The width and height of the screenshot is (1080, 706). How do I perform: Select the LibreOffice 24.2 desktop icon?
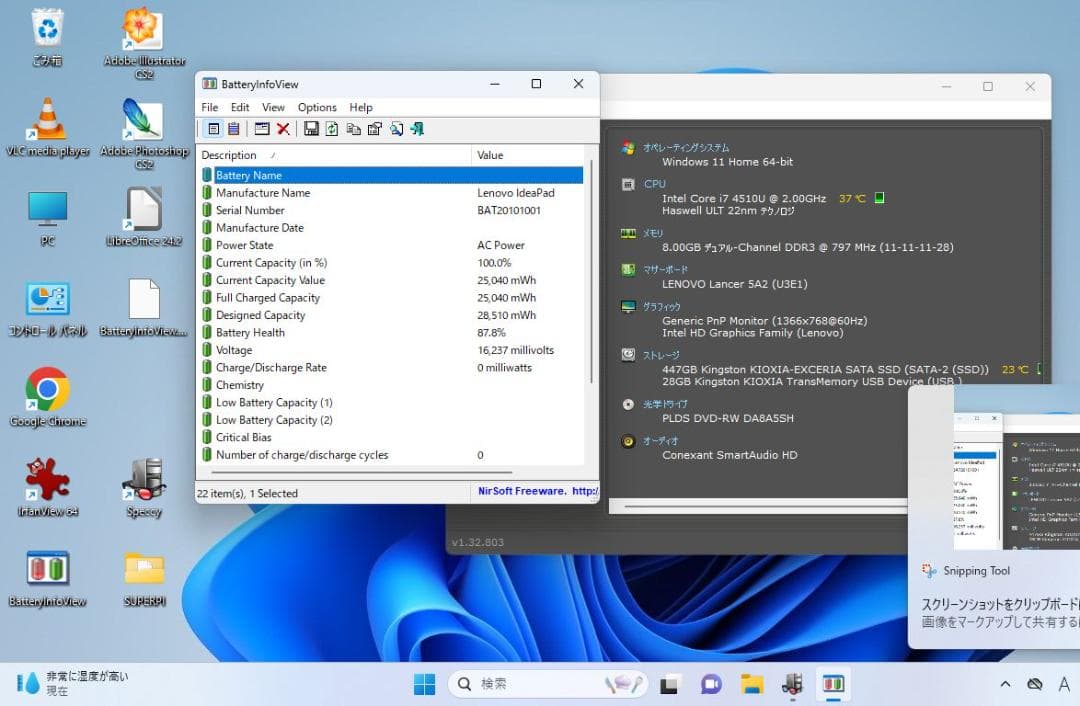pyautogui.click(x=144, y=216)
